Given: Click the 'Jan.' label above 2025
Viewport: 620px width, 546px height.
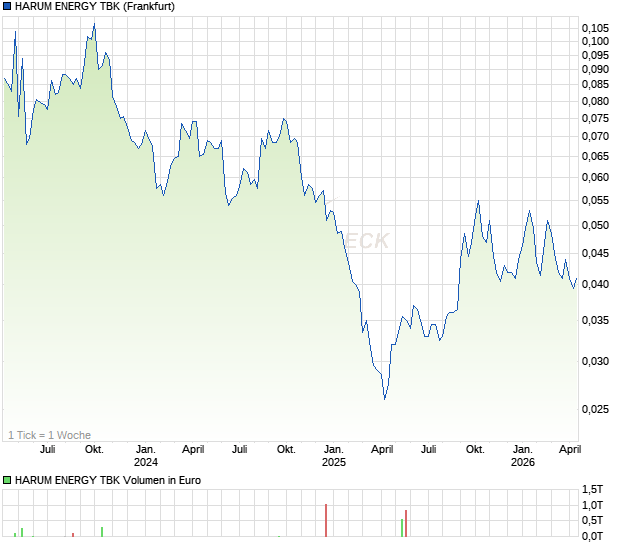Looking at the screenshot, I should [334, 450].
